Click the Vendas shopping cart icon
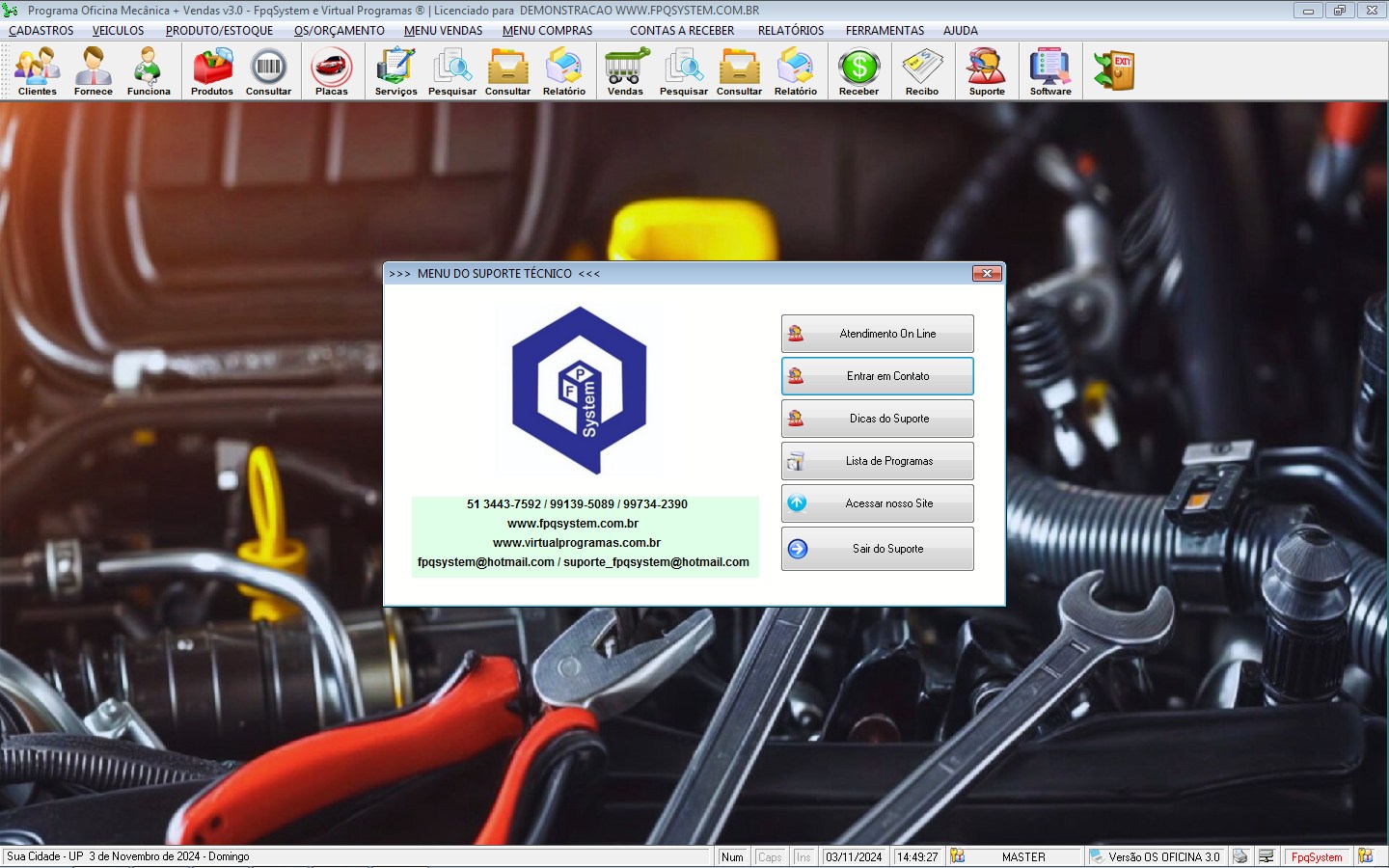The image size is (1389, 868). coord(624,71)
